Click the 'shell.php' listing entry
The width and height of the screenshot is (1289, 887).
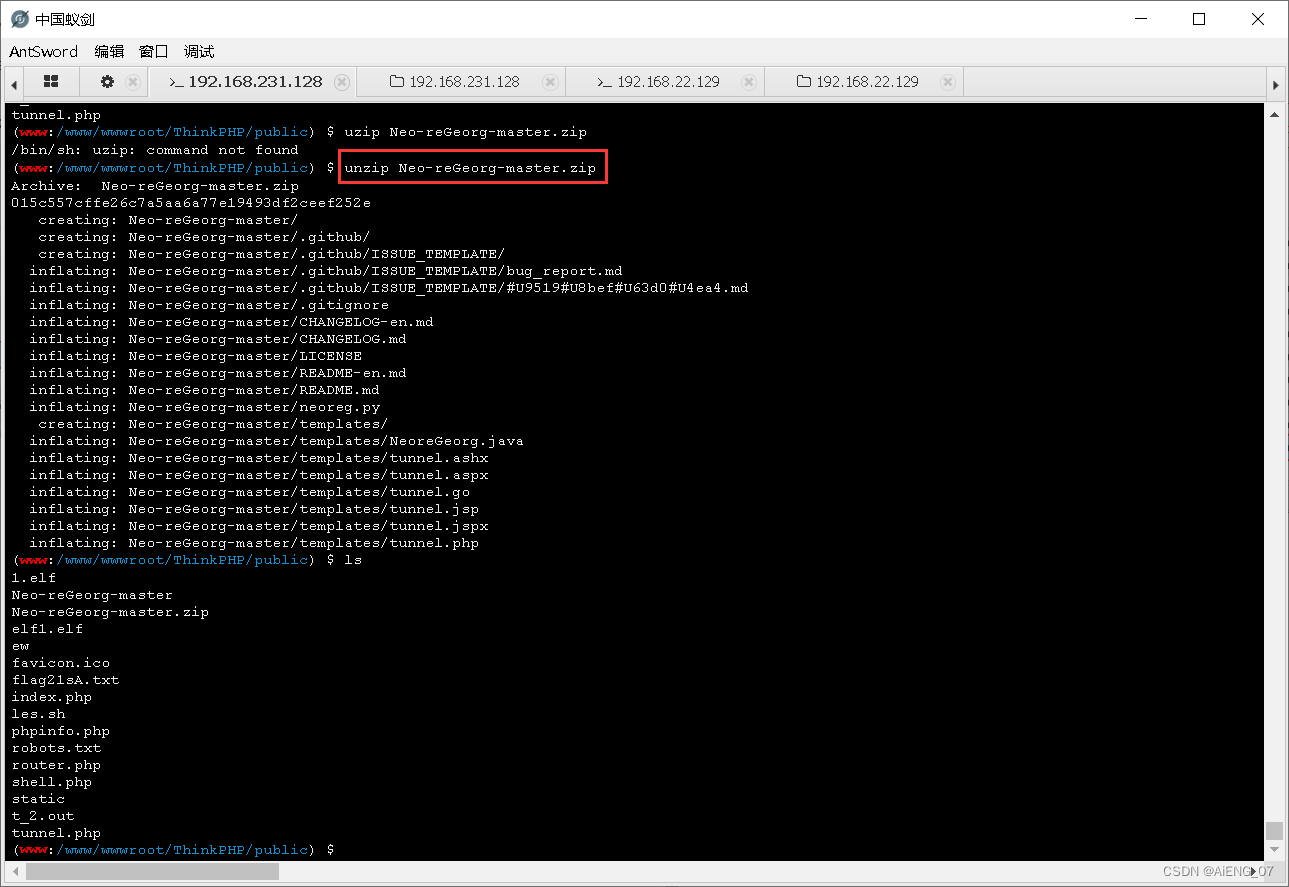point(52,782)
